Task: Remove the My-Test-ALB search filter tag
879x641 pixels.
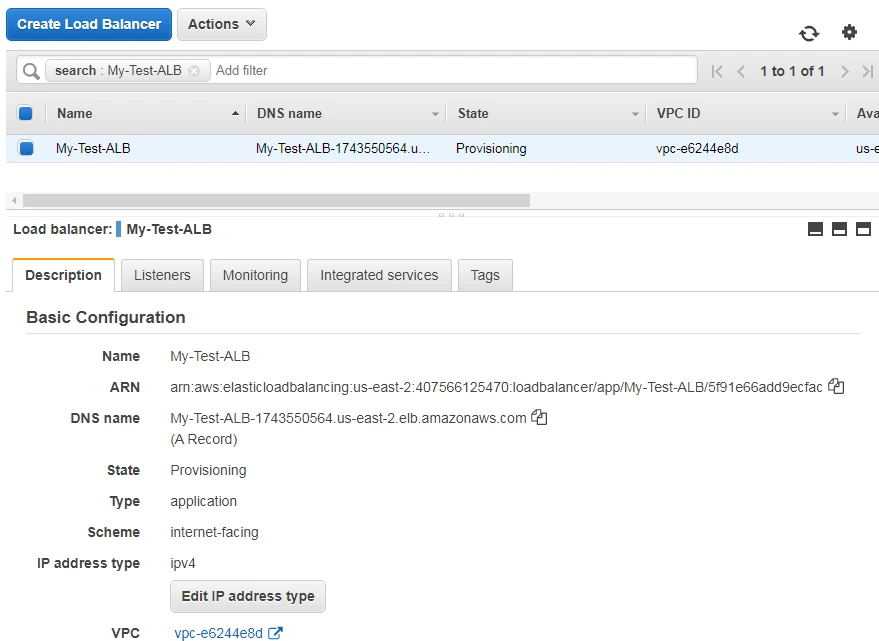Action: pos(196,70)
